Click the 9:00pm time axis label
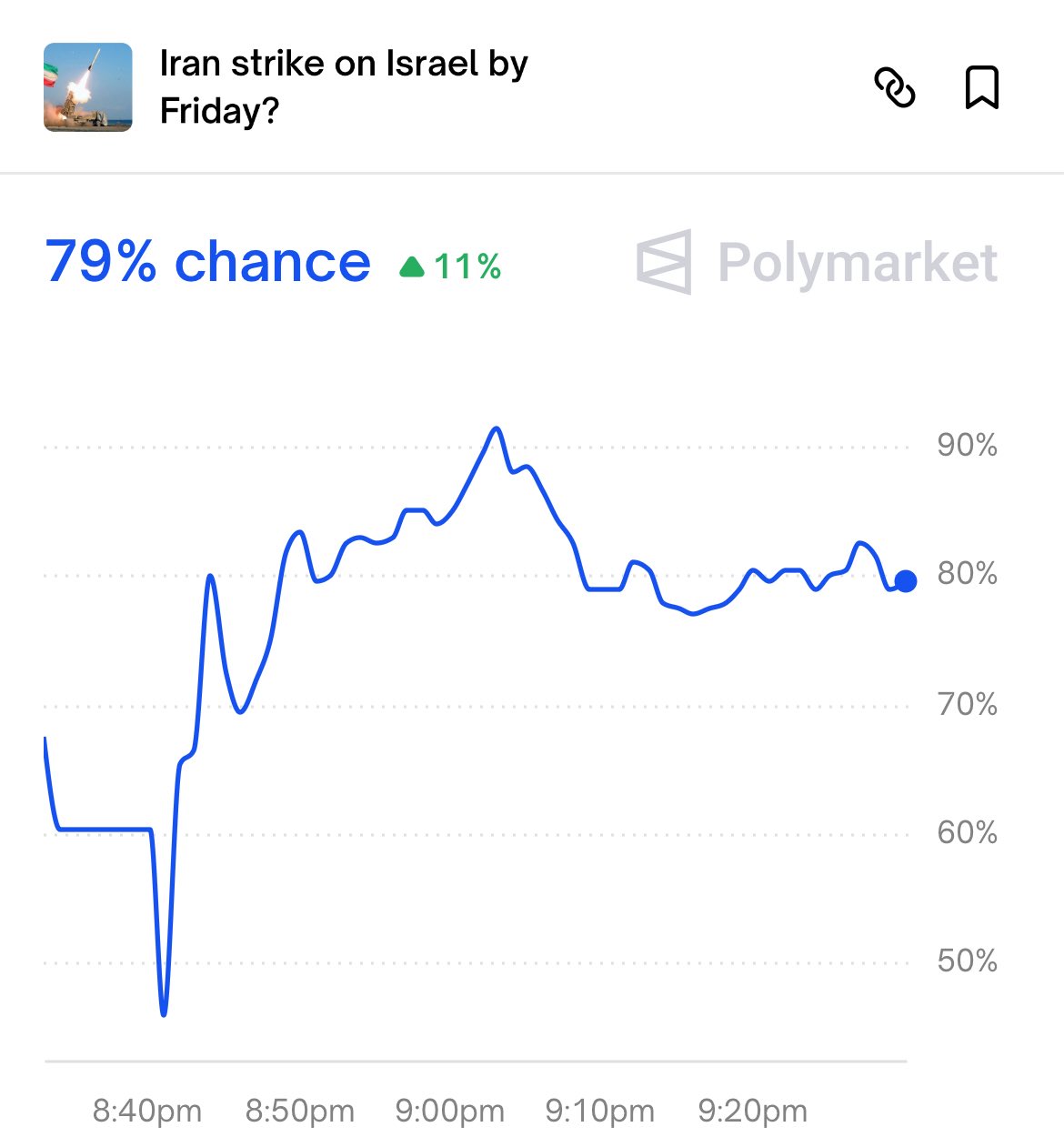Viewport: 1064px width, 1137px height. (x=450, y=1111)
